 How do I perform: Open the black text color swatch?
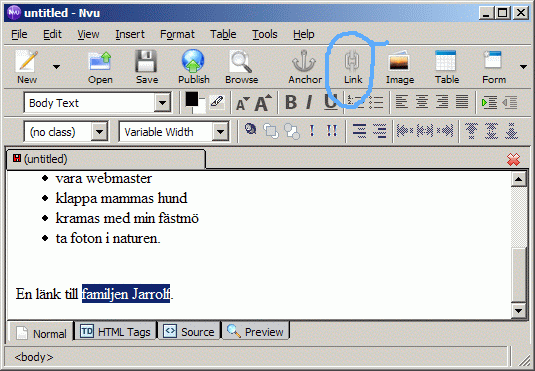191,99
